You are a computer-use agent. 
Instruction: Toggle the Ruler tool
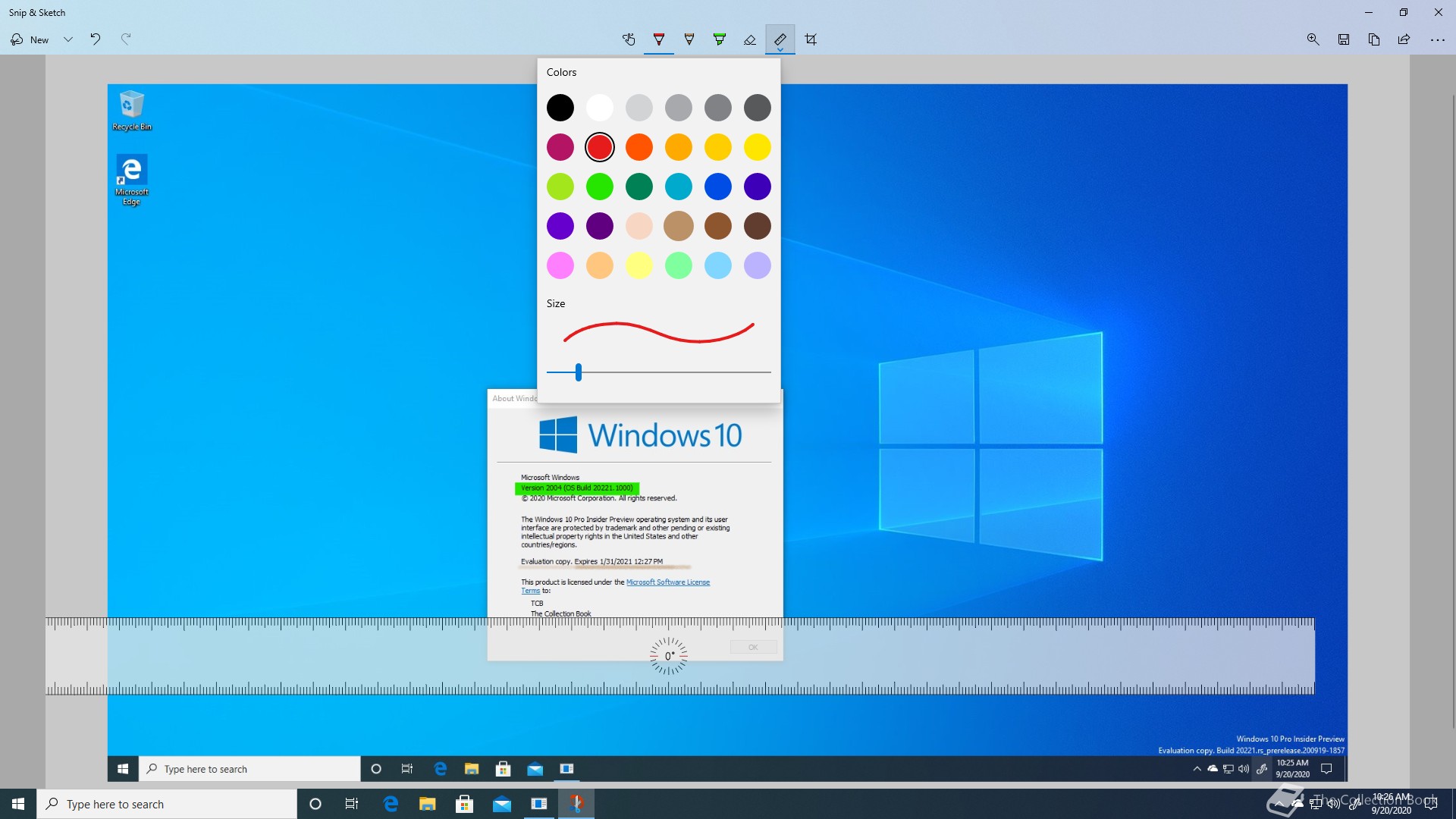click(x=780, y=39)
